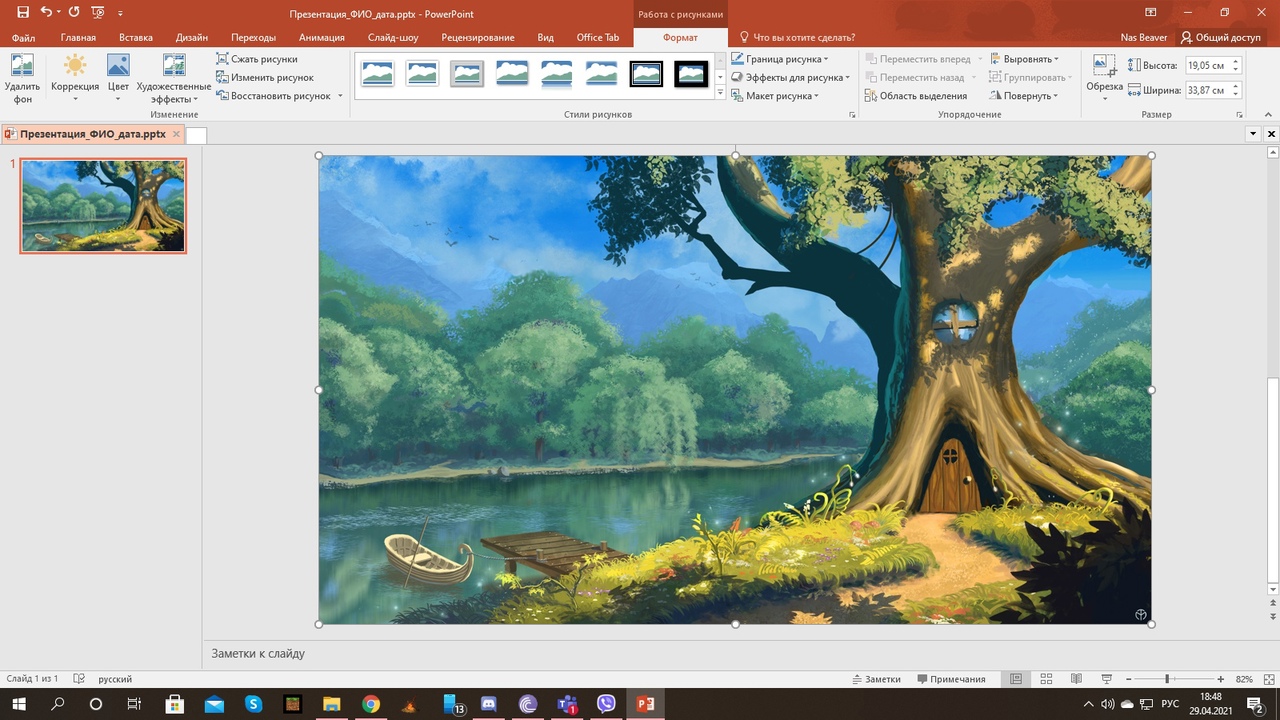Viewport: 1280px width, 720px height.
Task: Increase picture height with stepper up arrow
Action: 1236,61
